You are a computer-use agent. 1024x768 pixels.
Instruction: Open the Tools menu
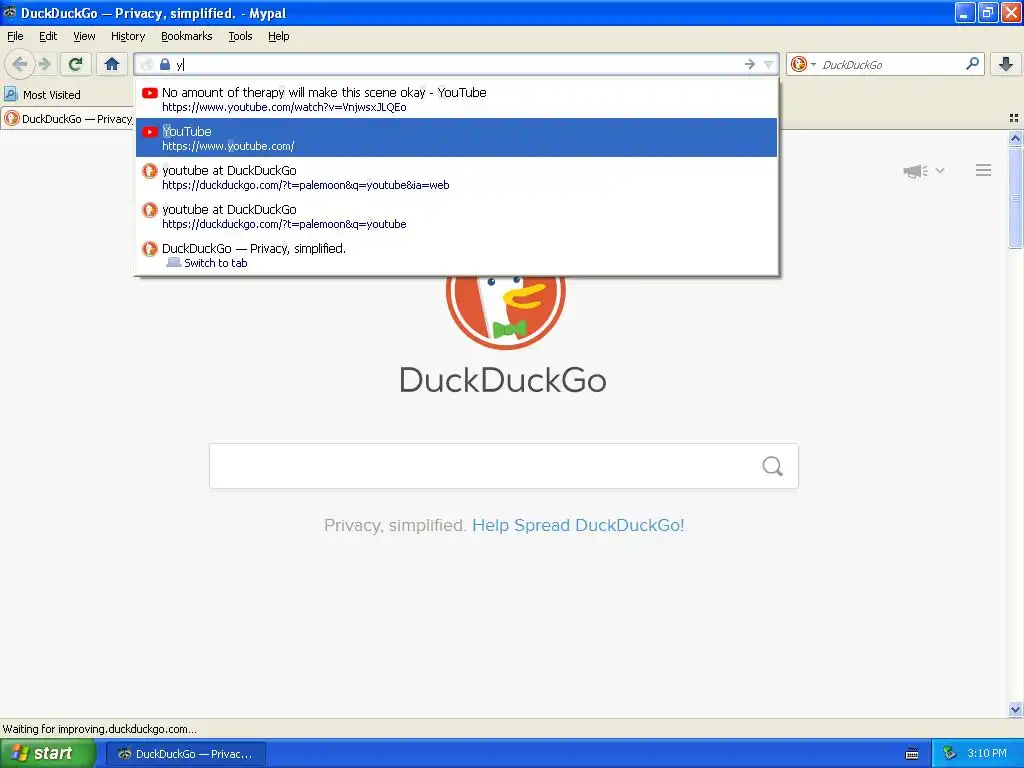point(240,36)
